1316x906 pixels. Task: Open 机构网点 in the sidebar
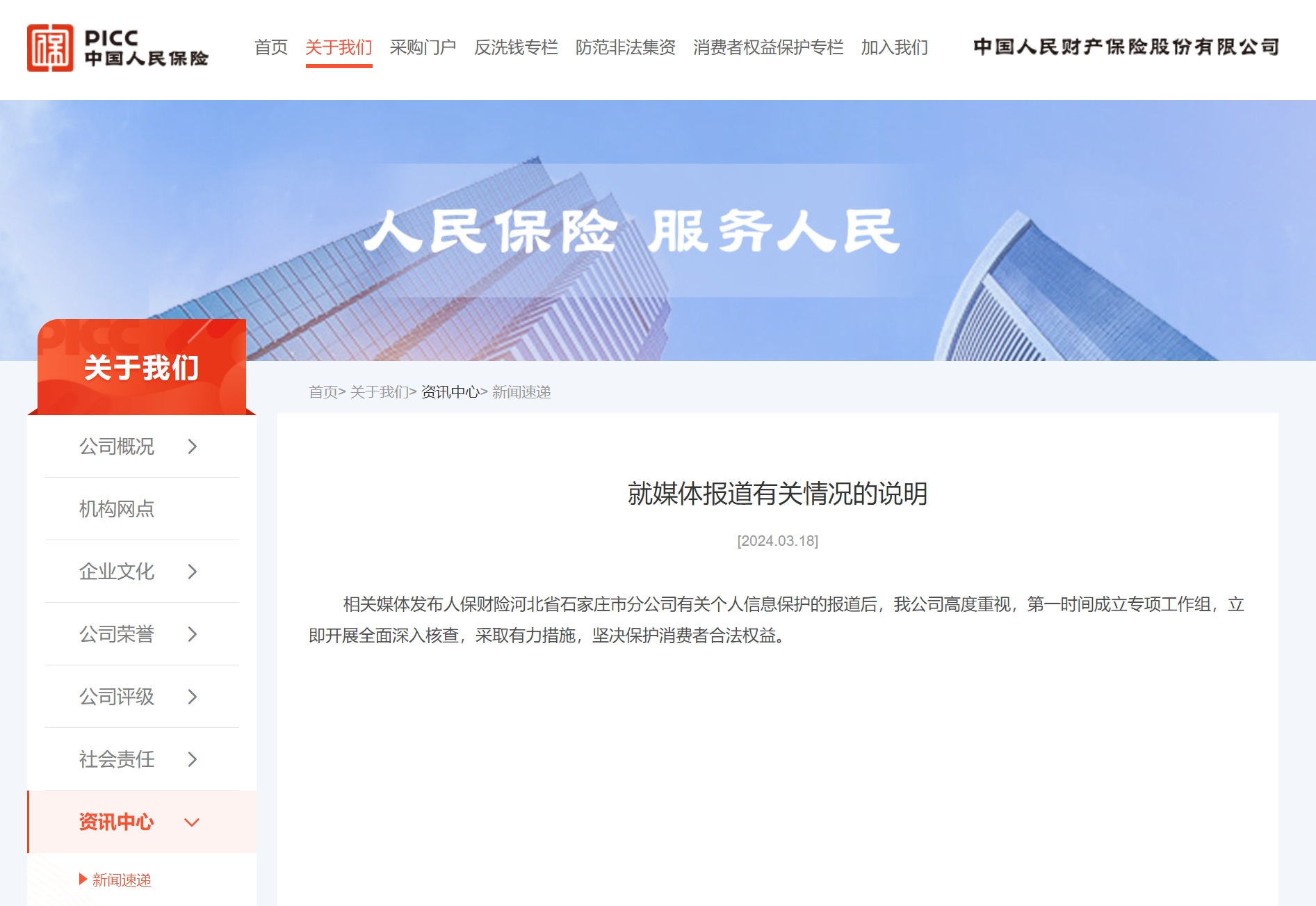(x=117, y=509)
